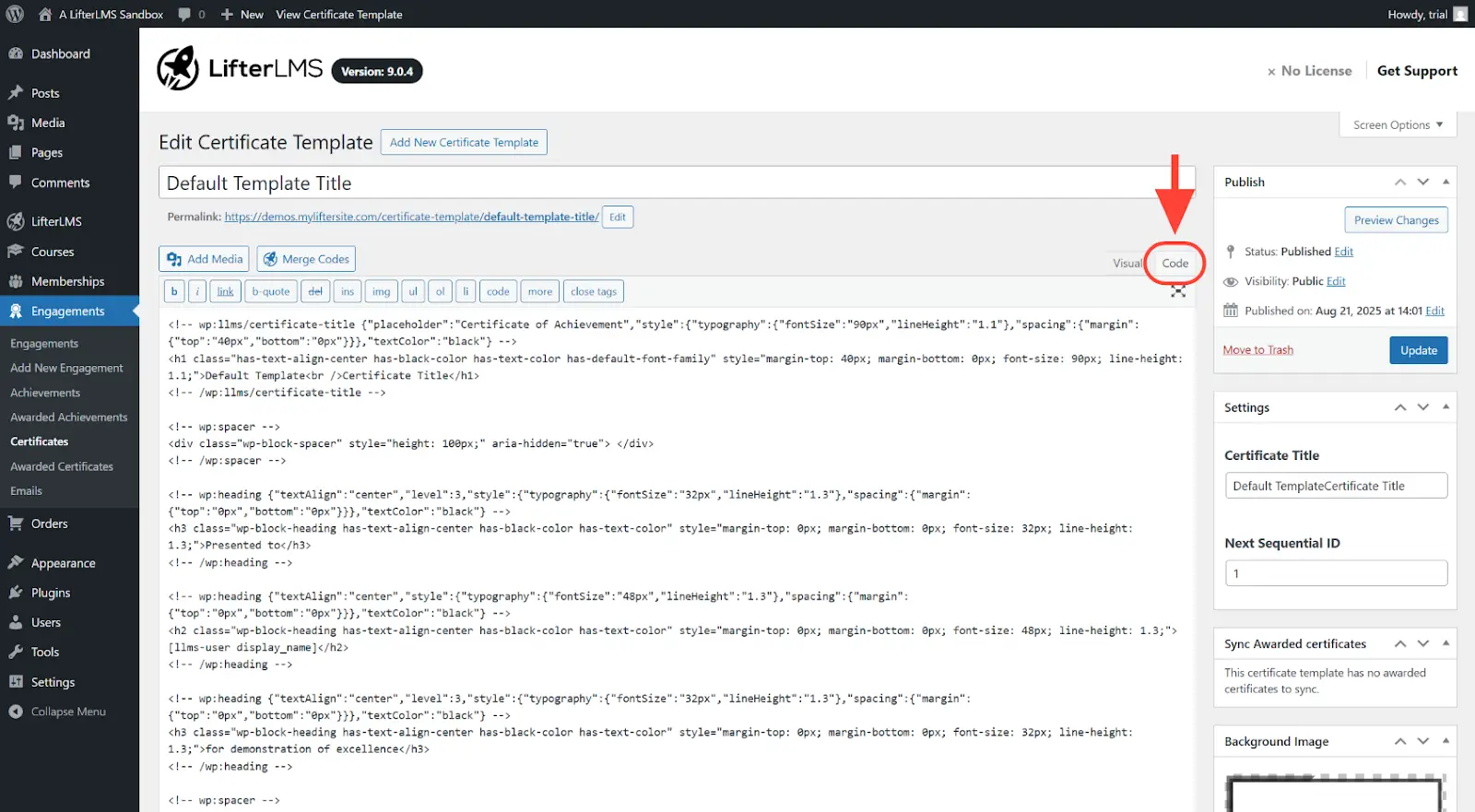Focus the Default Template Title field
This screenshot has height=812, width=1475.
click(x=677, y=182)
